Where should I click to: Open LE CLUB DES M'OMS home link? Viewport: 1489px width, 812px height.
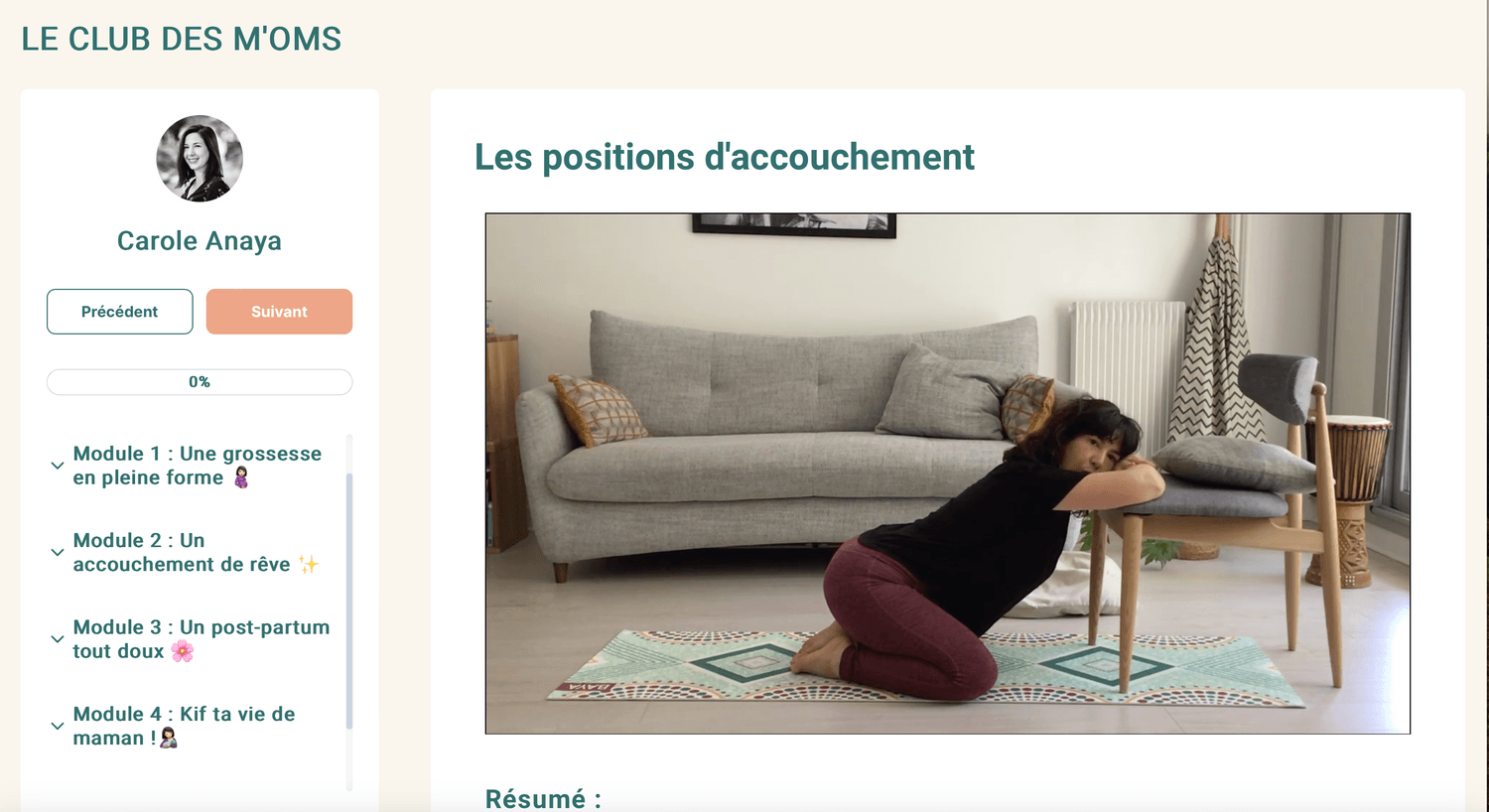[x=182, y=39]
